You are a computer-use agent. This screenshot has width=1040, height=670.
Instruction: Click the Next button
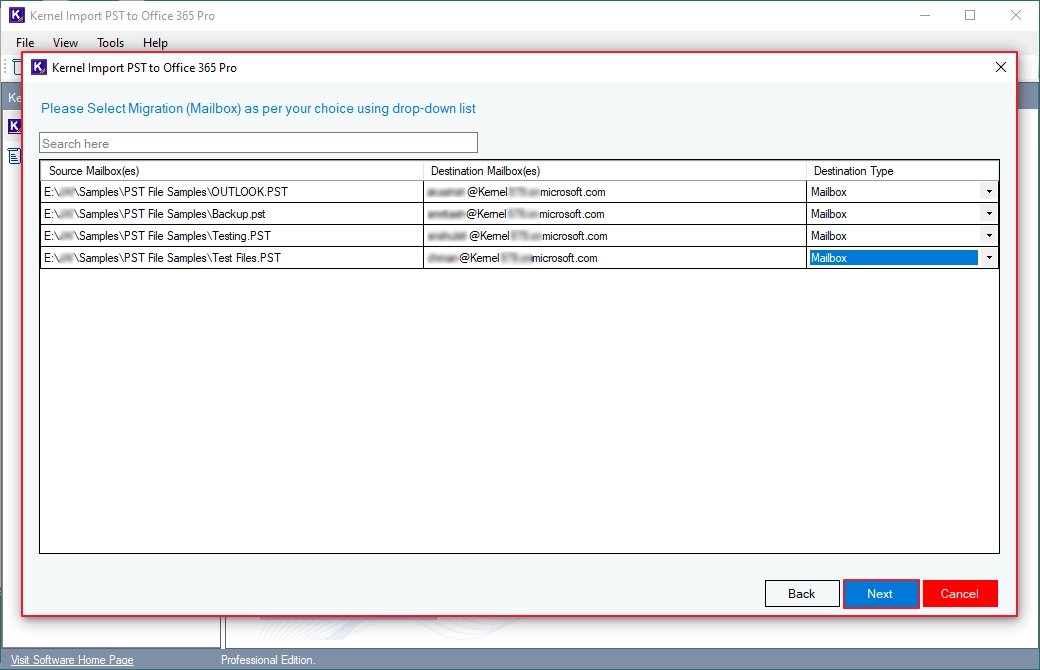[x=880, y=594]
